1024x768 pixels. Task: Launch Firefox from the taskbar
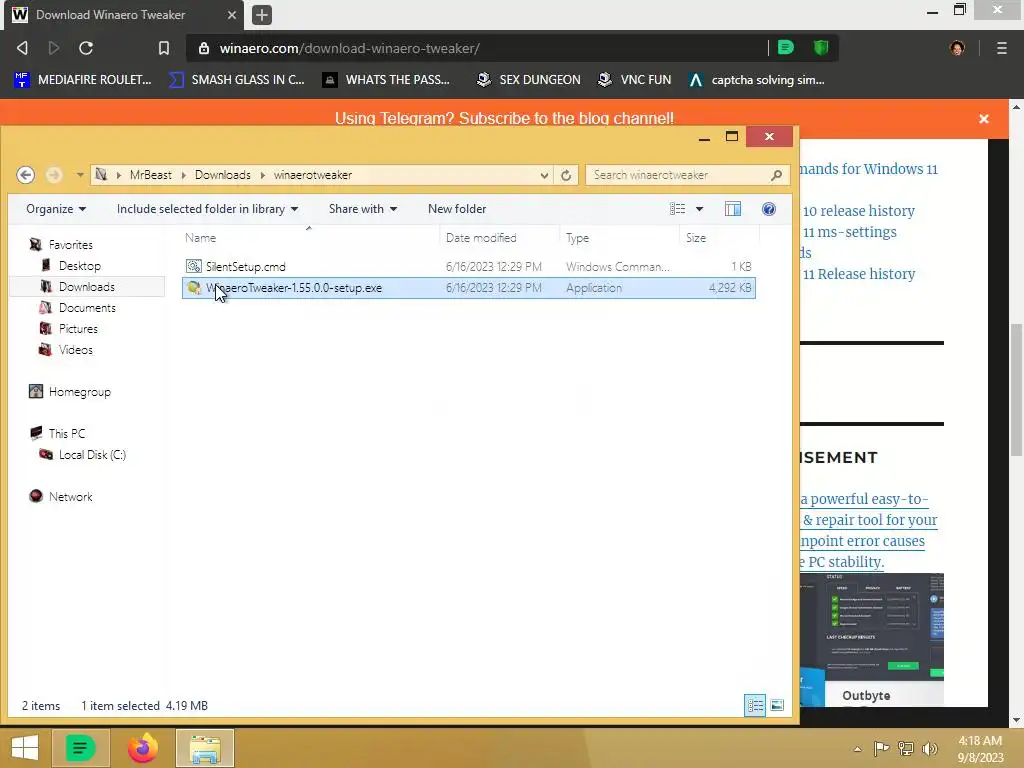(143, 748)
